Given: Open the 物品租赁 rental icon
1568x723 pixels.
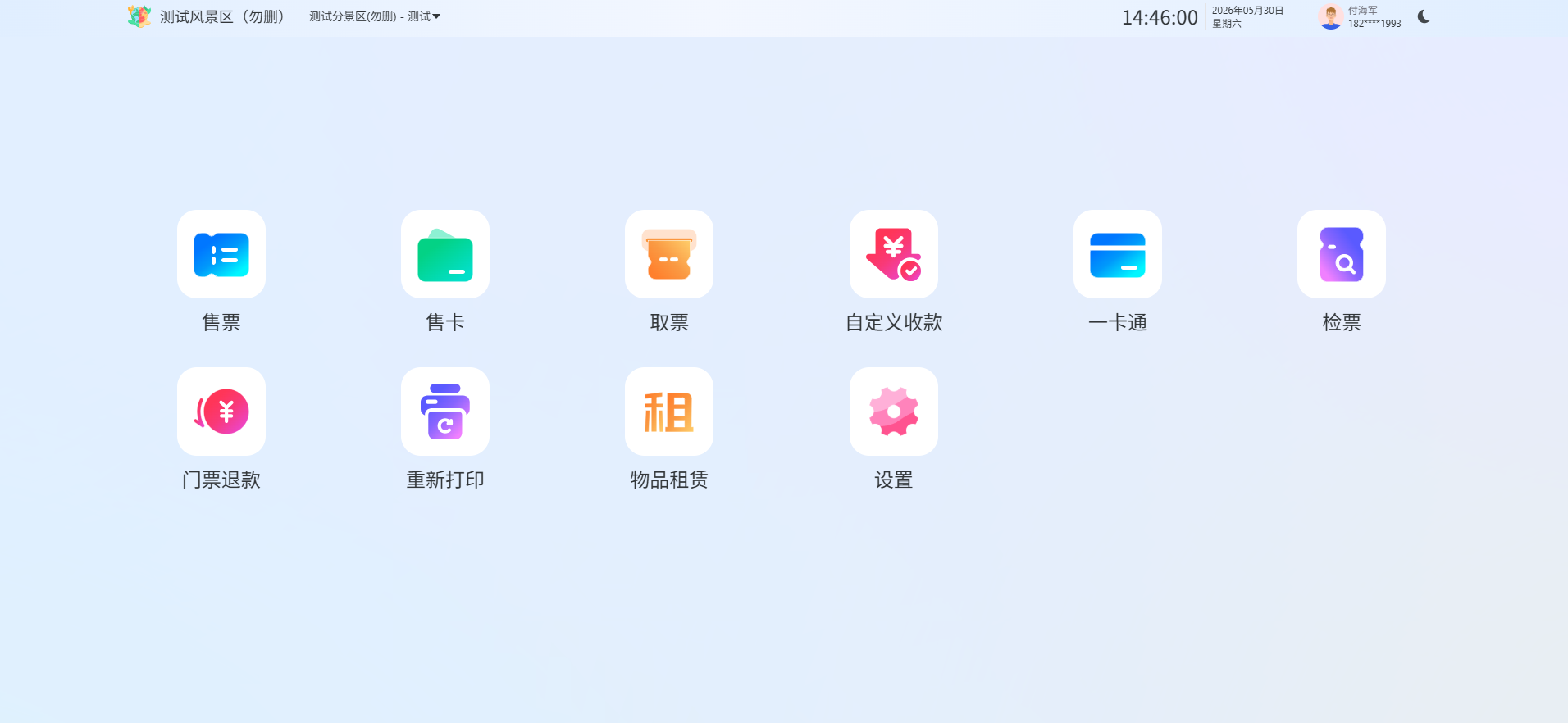Looking at the screenshot, I should [669, 412].
